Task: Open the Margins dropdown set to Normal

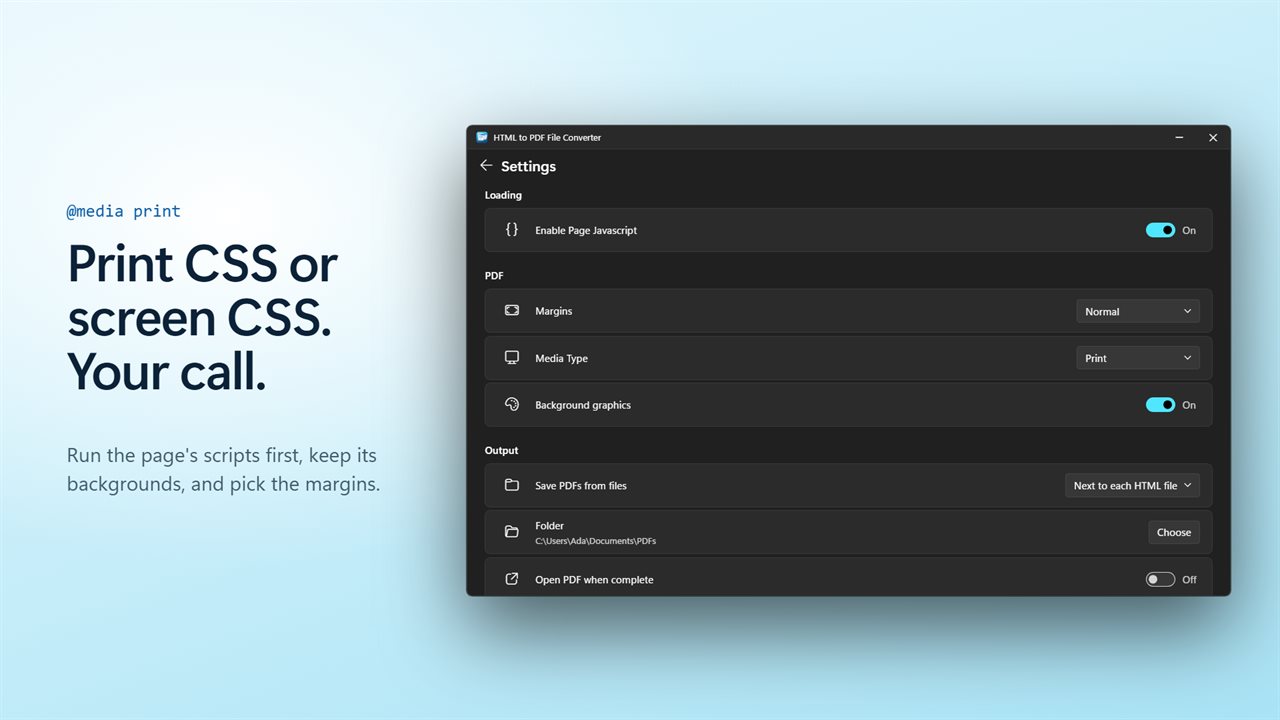Action: click(x=1138, y=311)
